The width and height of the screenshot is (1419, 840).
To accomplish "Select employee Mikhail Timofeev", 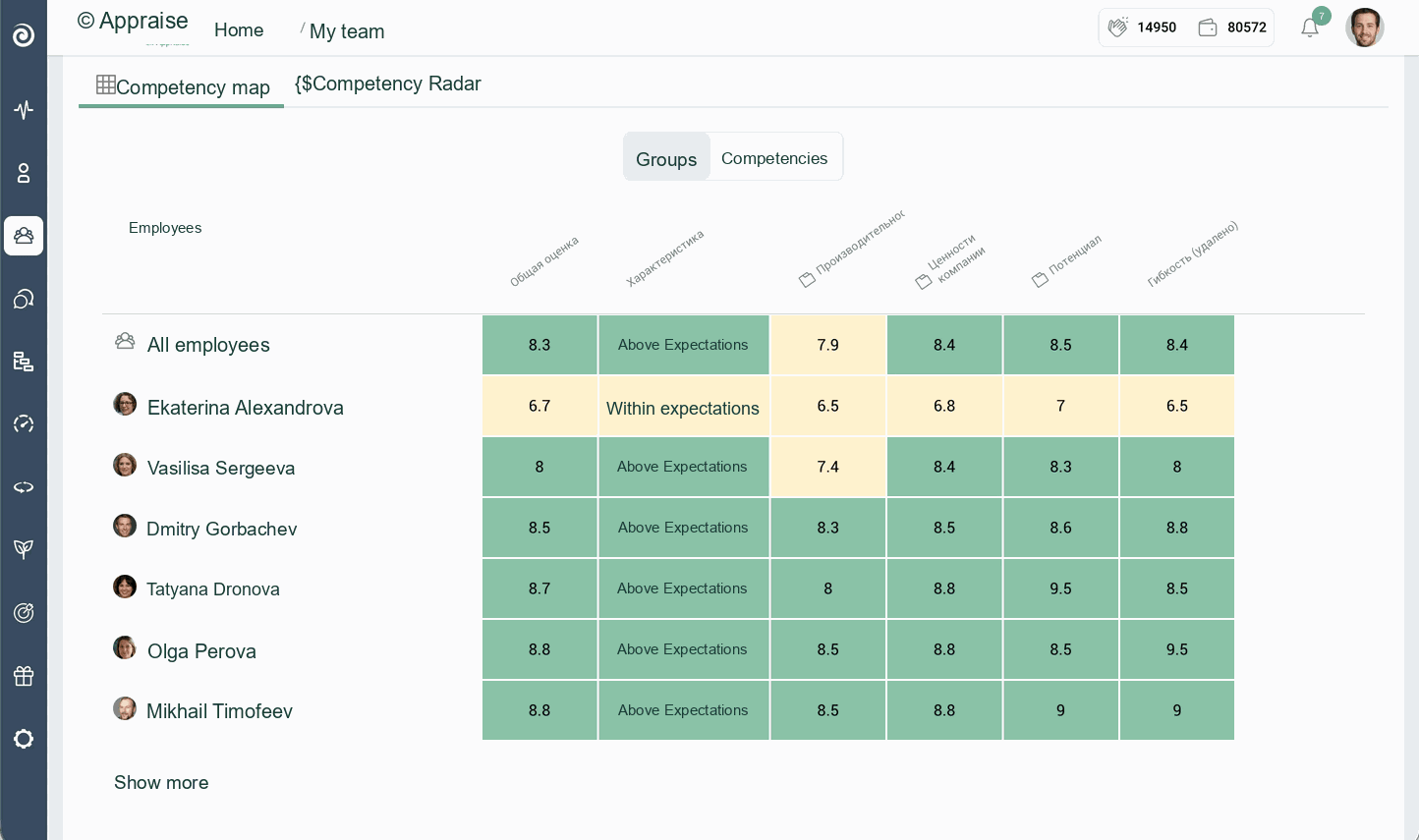I will point(219,711).
